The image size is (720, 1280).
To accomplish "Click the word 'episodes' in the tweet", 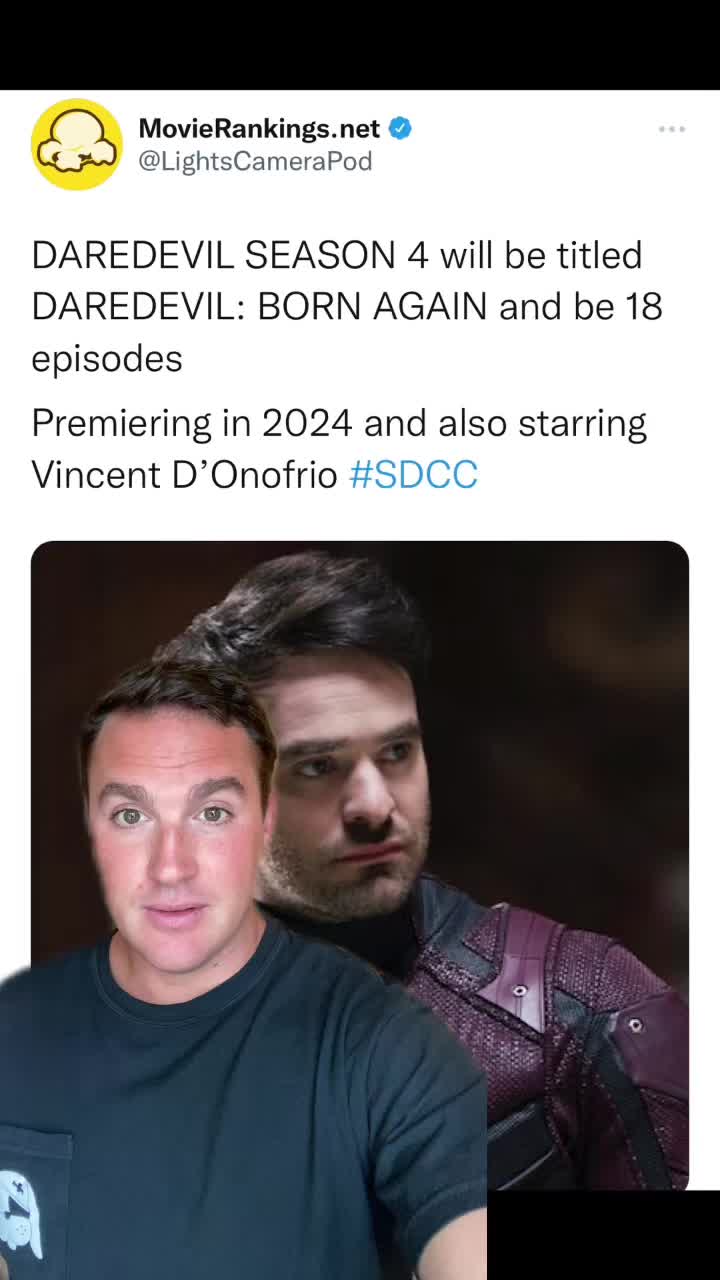I will (x=107, y=359).
